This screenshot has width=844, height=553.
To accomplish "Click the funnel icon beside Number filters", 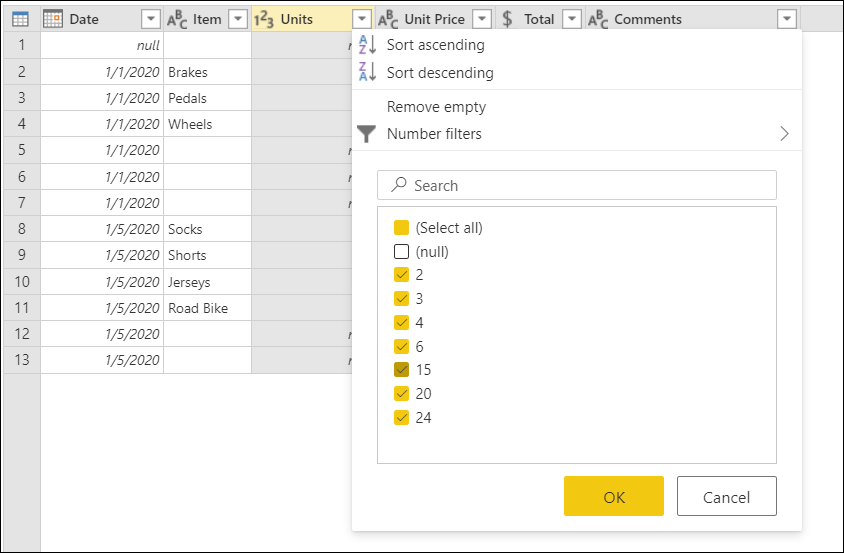I will tap(367, 134).
